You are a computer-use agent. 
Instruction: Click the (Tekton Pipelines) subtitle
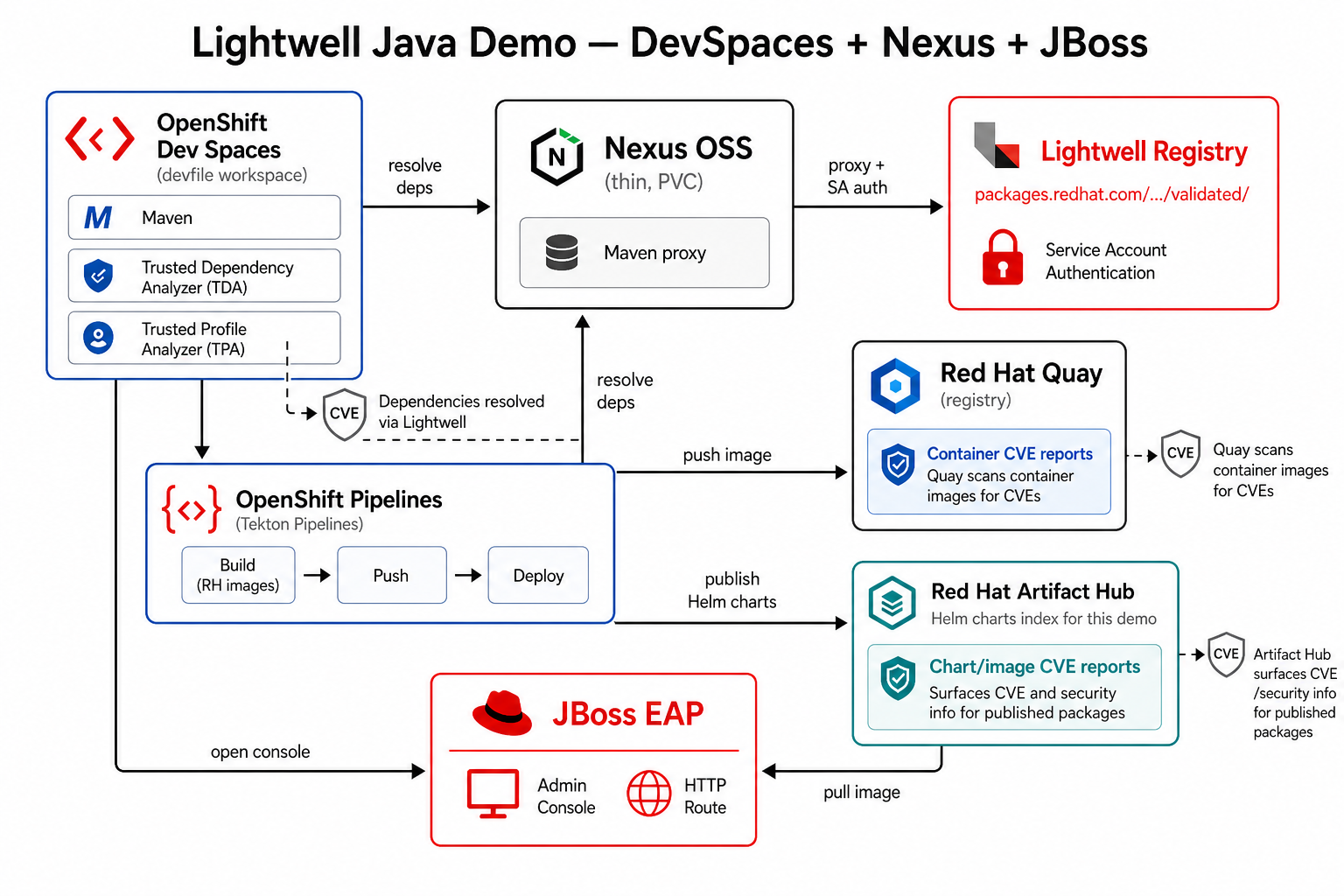point(299,524)
